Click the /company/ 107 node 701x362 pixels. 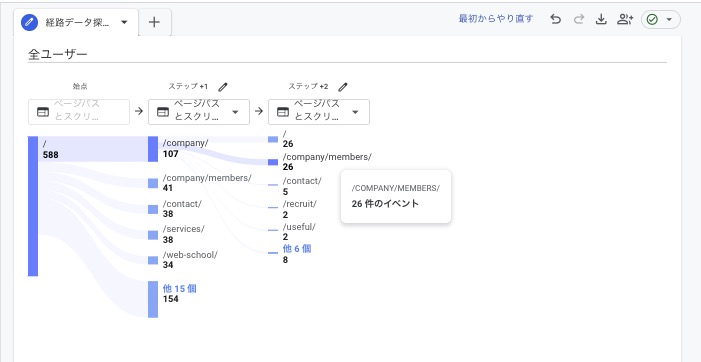[x=153, y=149]
